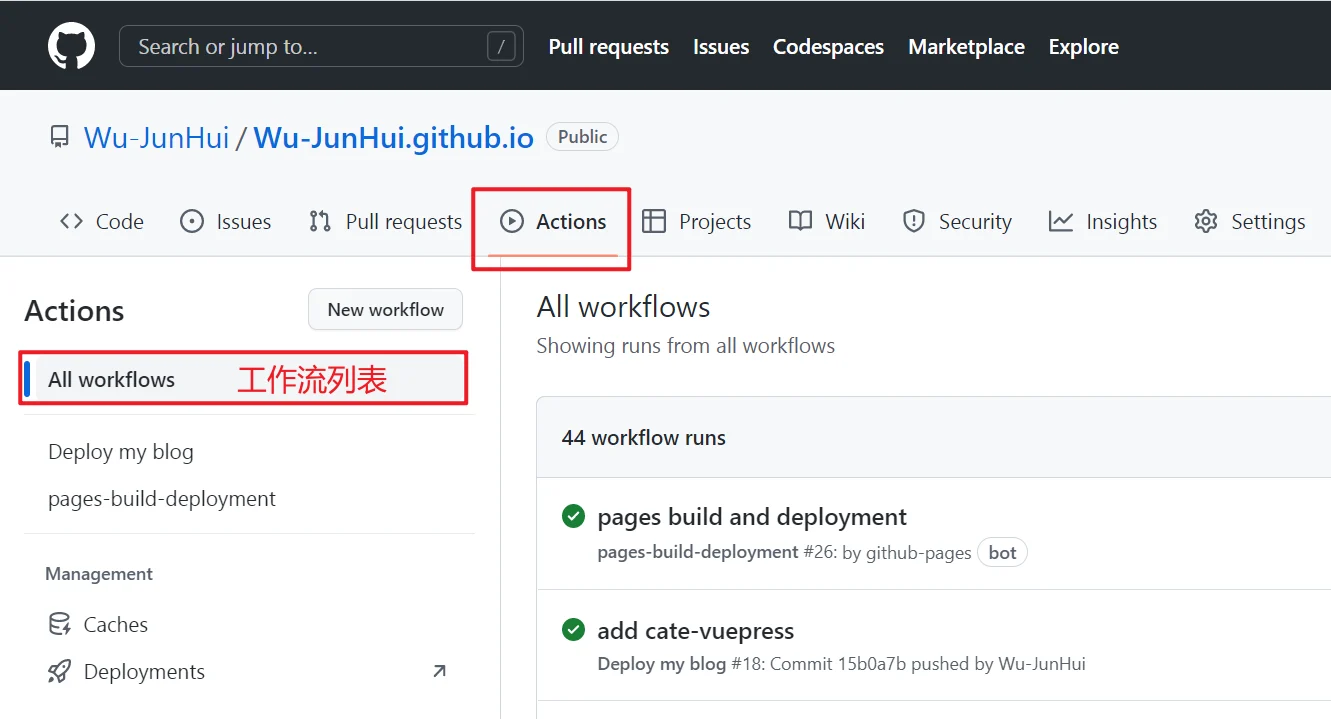Click the Caches database icon
Viewport: 1331px width, 719px height.
tap(60, 624)
